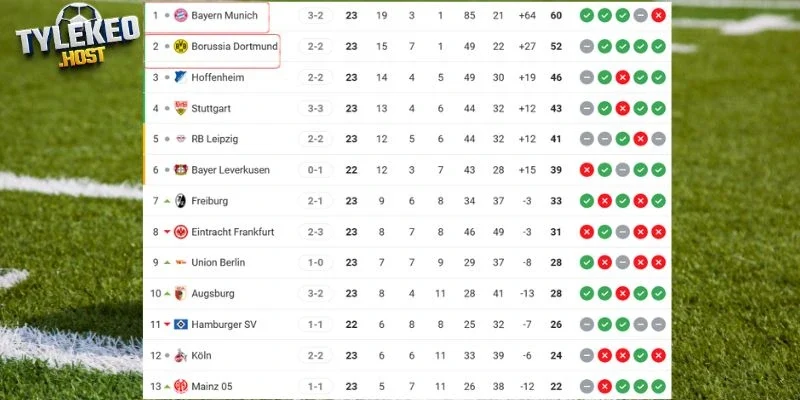Click the Bayern Munich club crest
Screen dimensions: 800x400
tap(181, 16)
